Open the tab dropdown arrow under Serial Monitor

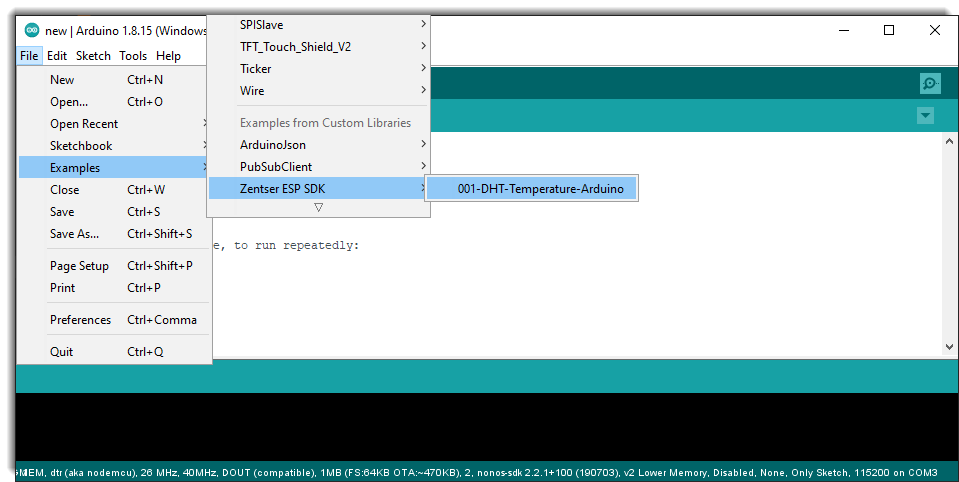pyautogui.click(x=925, y=115)
